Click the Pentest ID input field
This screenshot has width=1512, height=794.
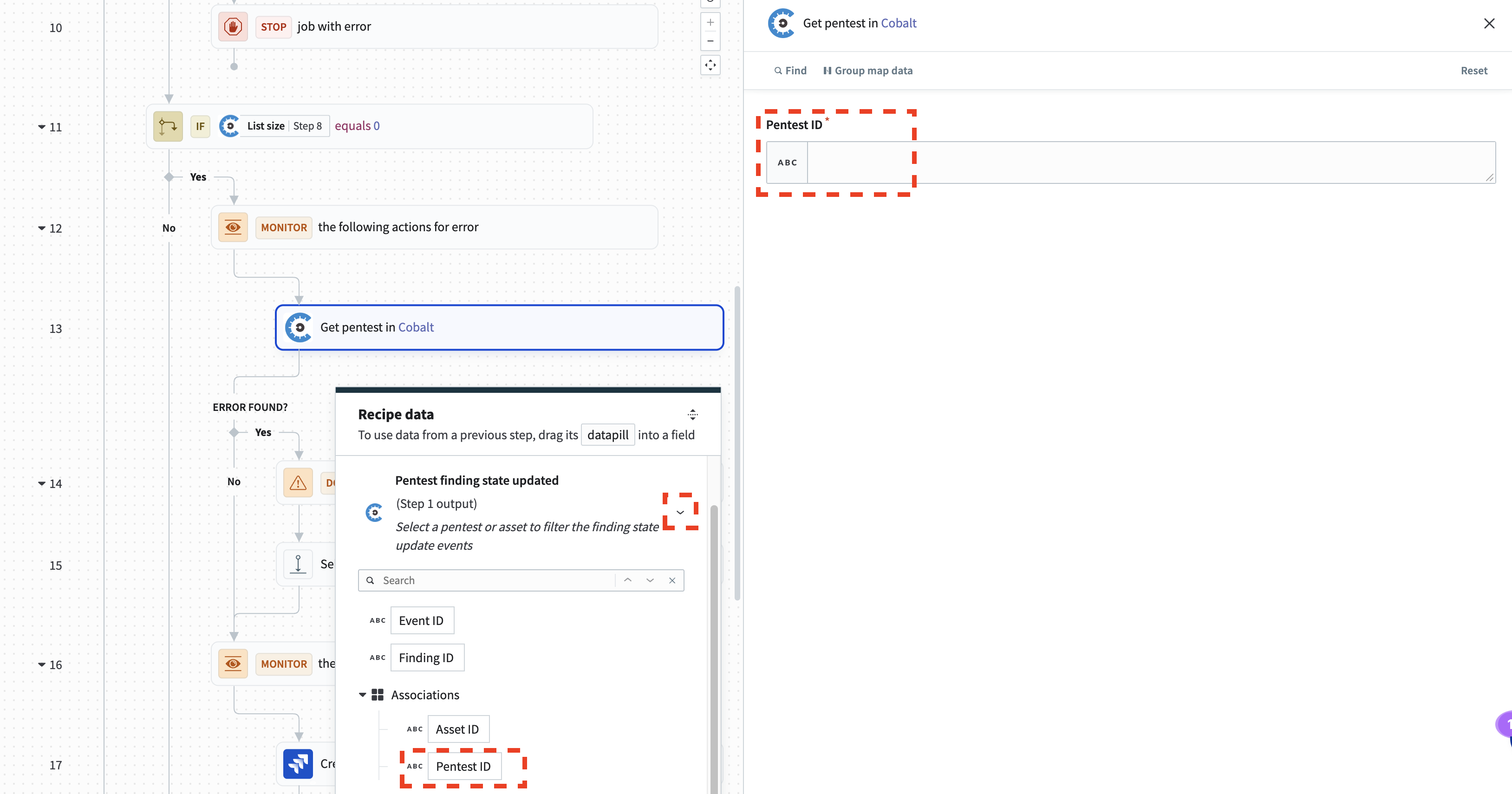click(1151, 163)
